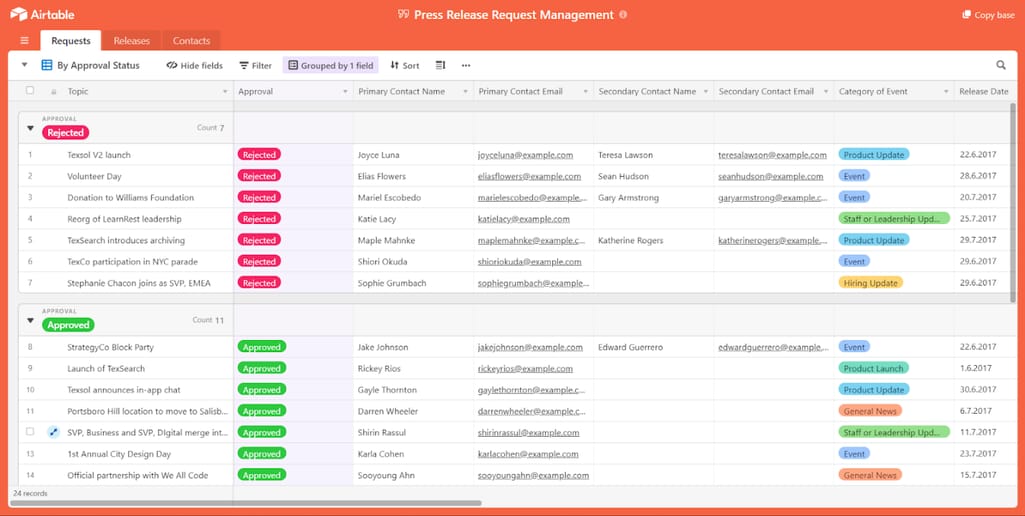Screen dimensions: 1025x516
Task: Click Rejected badge in Texsol V2 launch row
Action: click(x=259, y=155)
